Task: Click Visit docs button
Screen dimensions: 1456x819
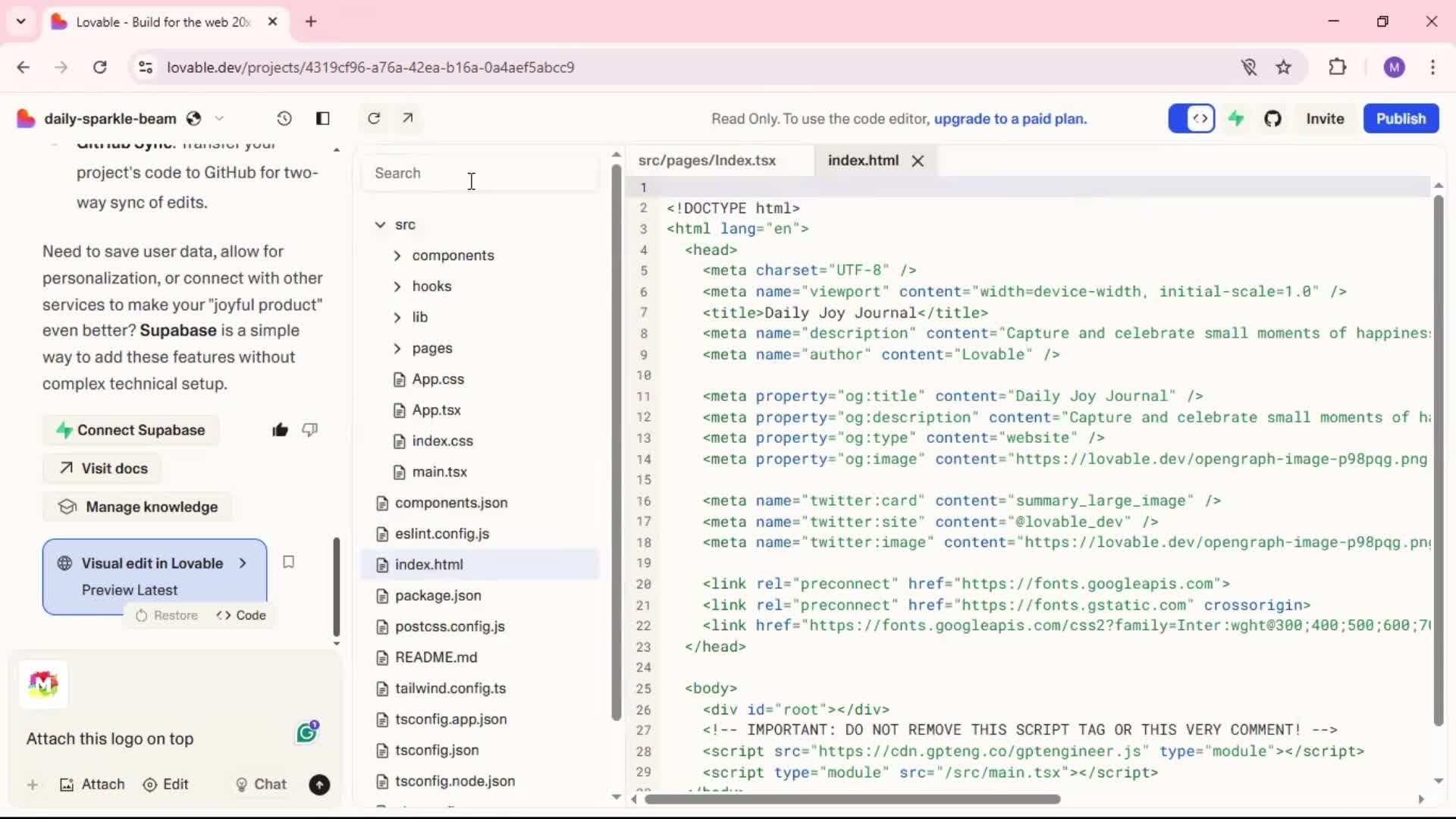Action: [103, 469]
